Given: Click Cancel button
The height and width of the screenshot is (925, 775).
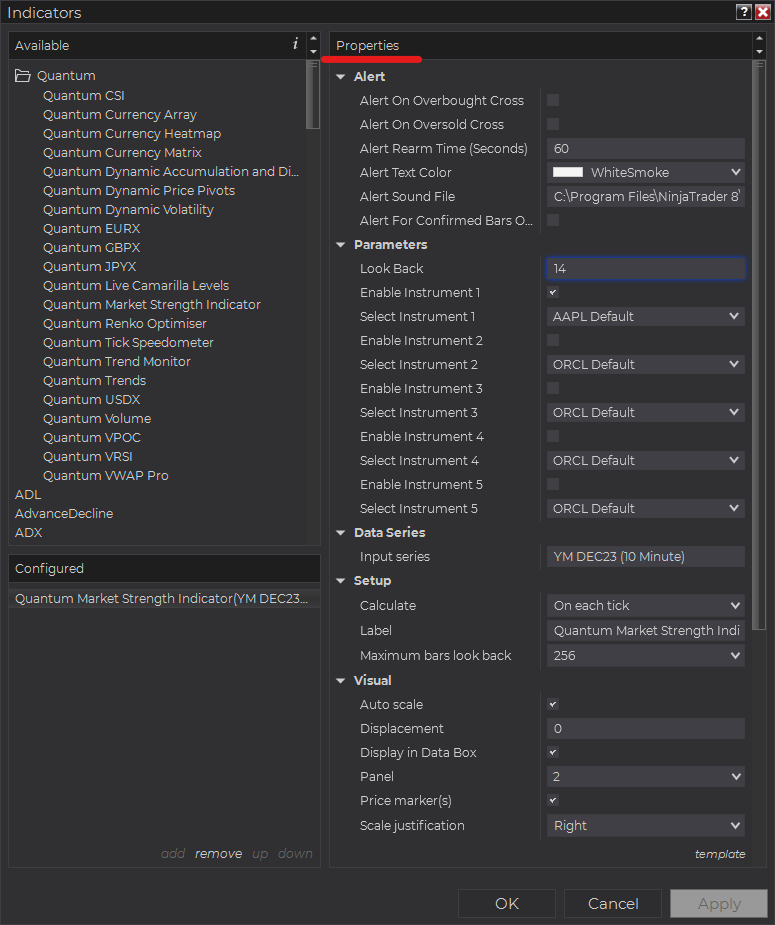Looking at the screenshot, I should (613, 903).
